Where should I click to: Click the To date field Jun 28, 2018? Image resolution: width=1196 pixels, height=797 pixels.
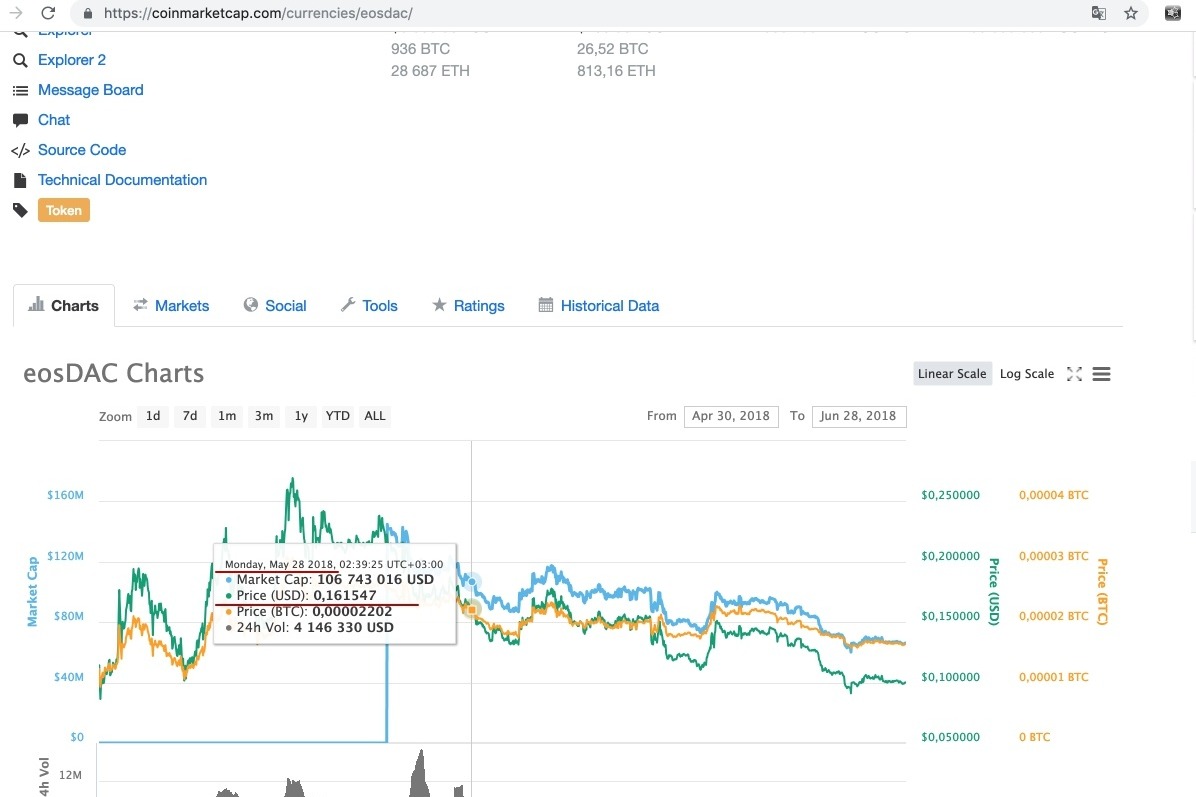pyautogui.click(x=859, y=416)
